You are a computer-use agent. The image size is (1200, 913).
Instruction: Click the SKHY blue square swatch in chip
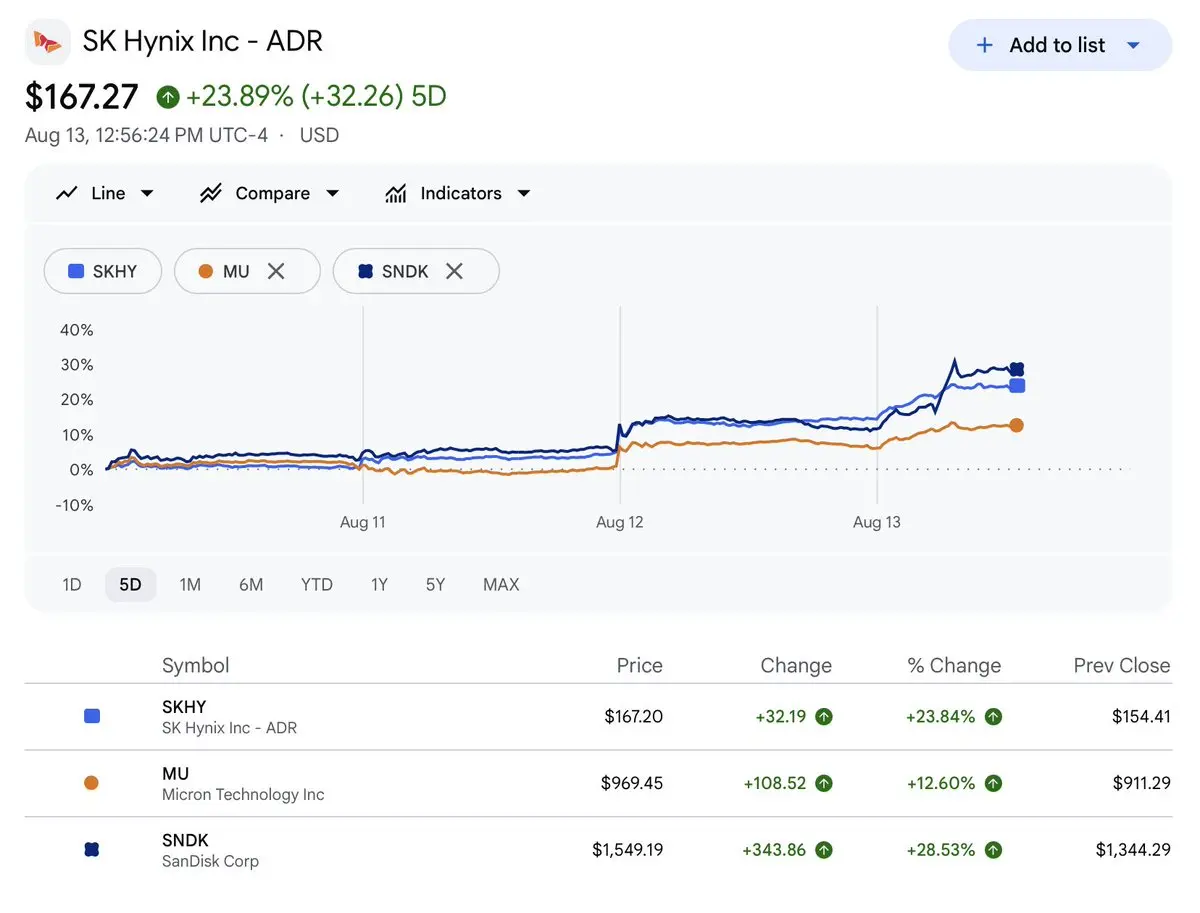(x=75, y=271)
